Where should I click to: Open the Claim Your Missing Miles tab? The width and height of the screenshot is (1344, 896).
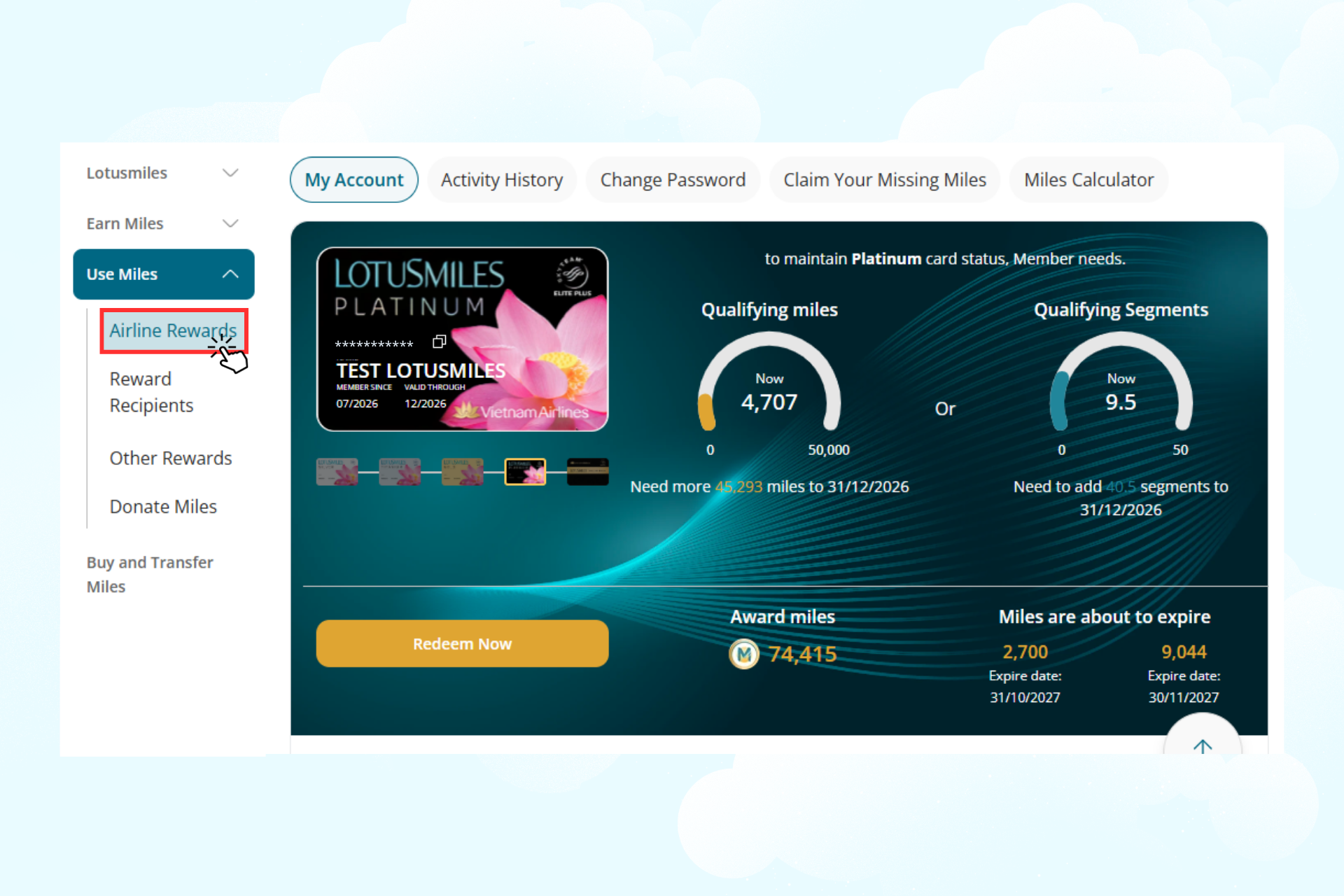[885, 180]
